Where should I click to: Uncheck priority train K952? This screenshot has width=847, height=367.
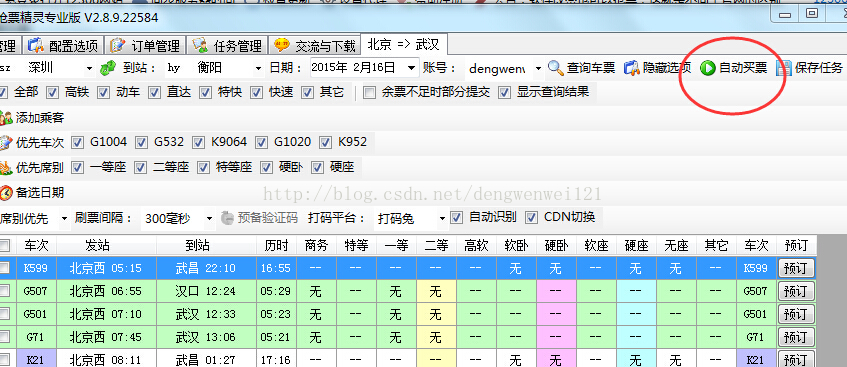point(326,143)
